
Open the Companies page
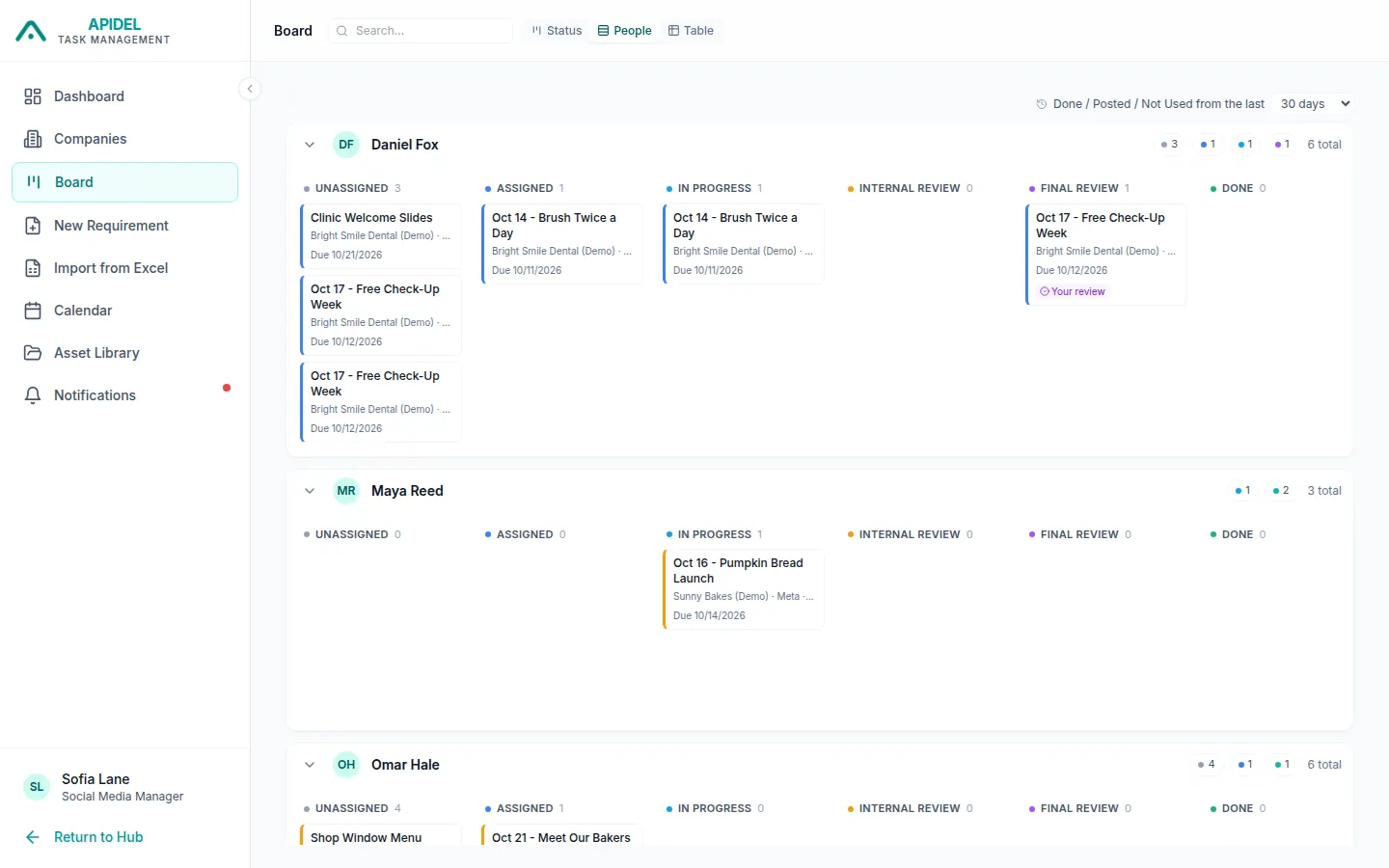click(124, 139)
